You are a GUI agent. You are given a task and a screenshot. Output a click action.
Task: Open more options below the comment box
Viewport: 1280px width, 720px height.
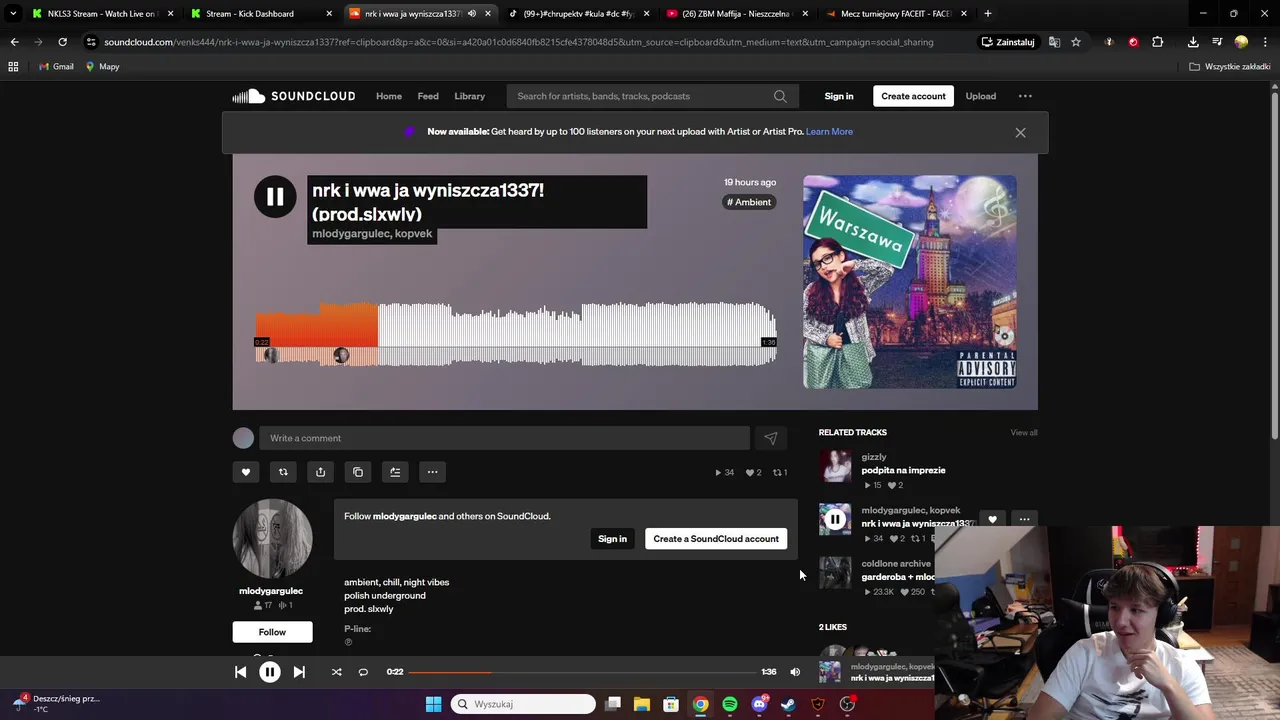[432, 472]
